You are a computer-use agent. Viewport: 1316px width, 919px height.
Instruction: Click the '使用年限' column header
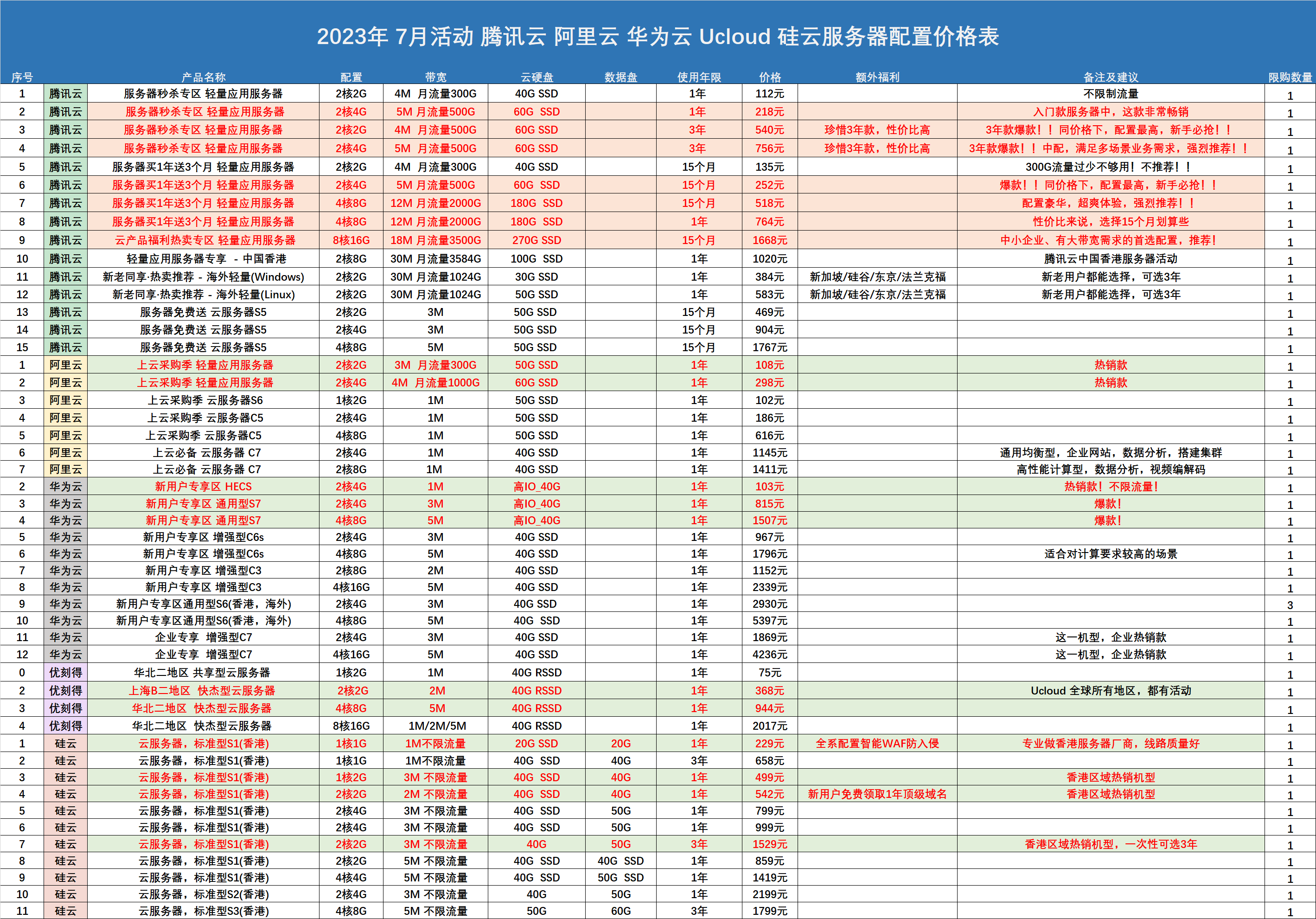[699, 77]
